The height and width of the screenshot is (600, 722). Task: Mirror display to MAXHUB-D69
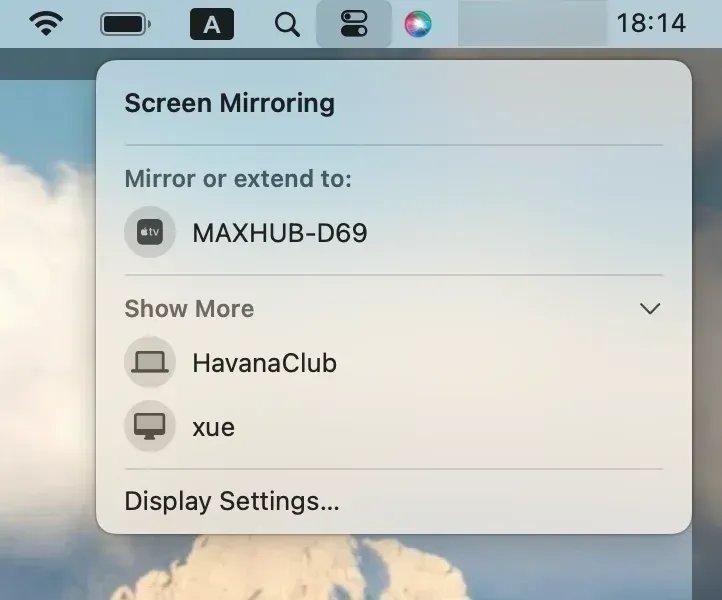tap(394, 232)
